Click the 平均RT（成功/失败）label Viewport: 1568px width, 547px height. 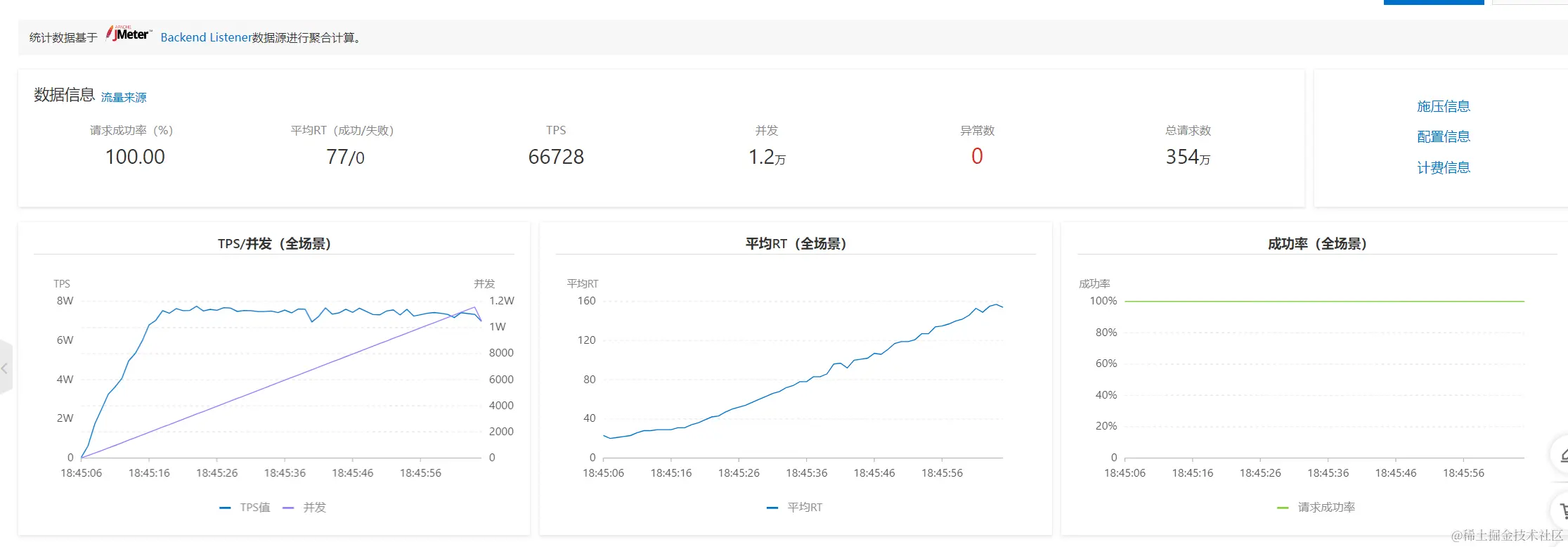click(342, 130)
